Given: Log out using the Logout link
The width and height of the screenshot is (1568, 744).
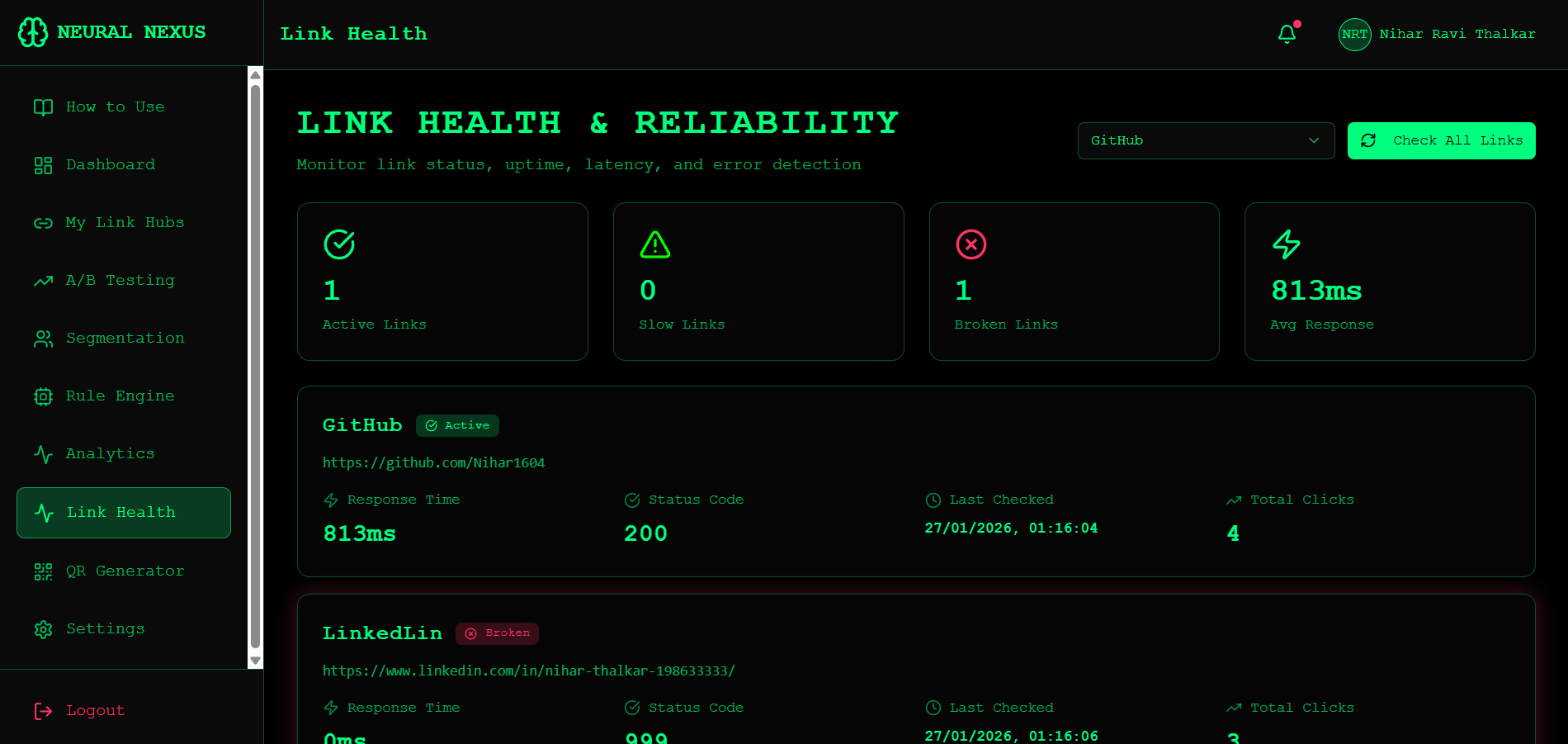Looking at the screenshot, I should pos(79,711).
